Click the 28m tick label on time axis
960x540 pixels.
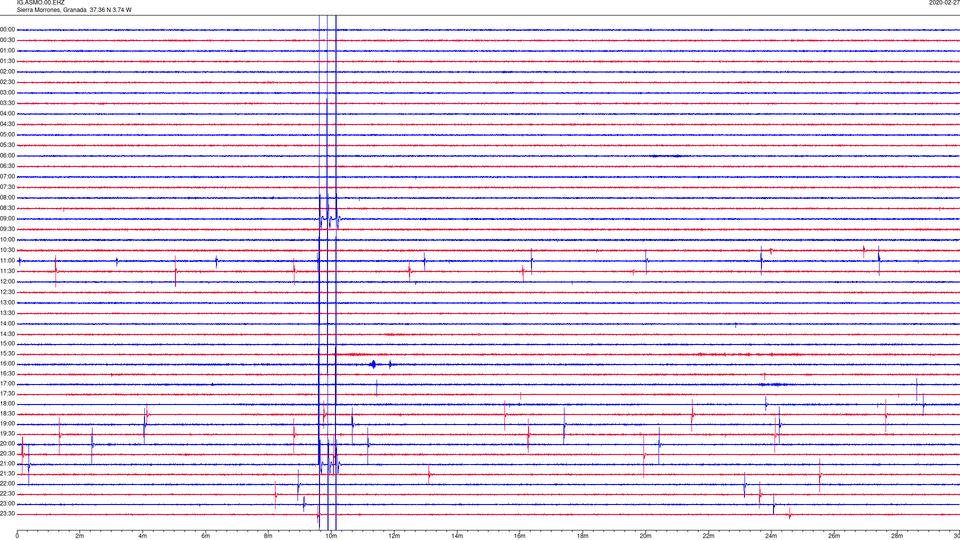point(897,536)
